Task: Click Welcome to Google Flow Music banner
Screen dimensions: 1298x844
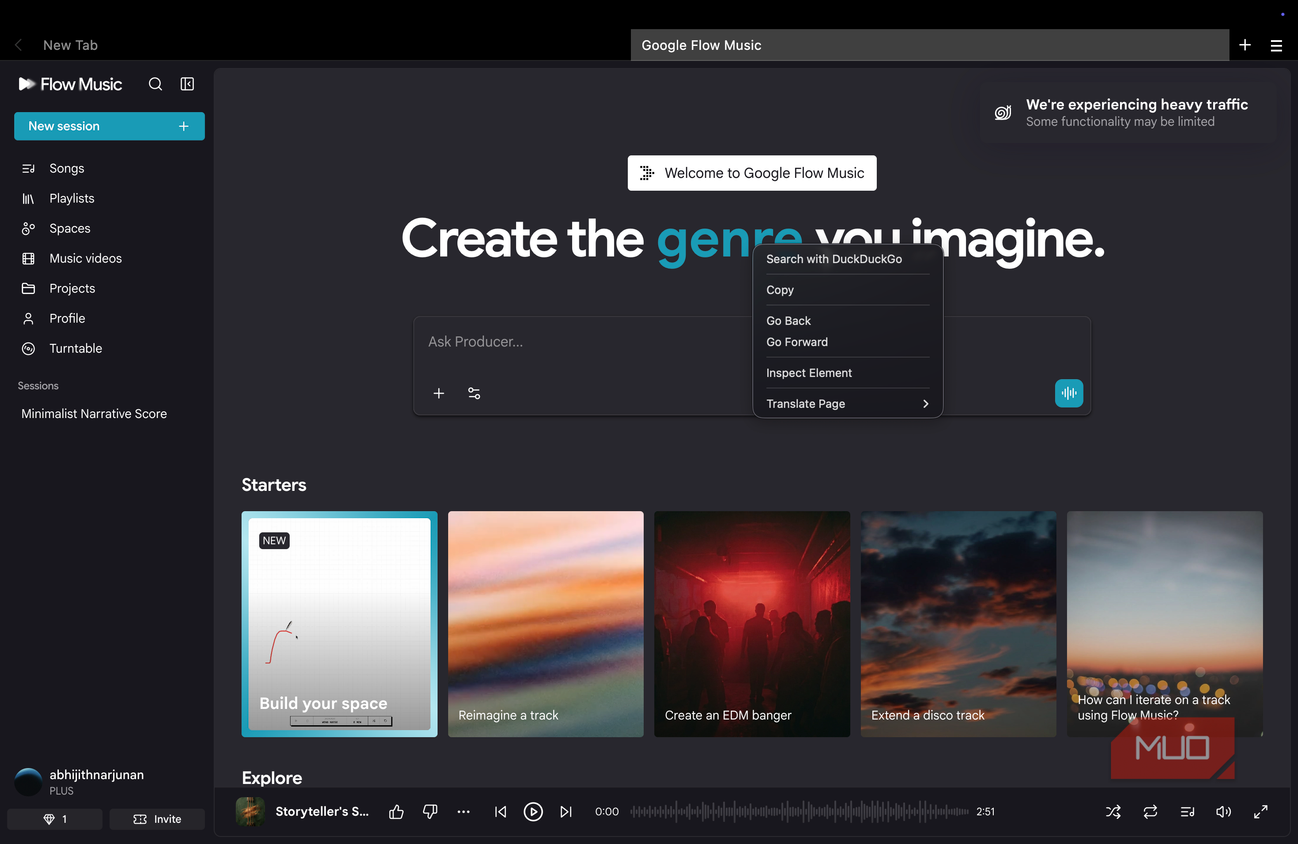Action: coord(752,173)
